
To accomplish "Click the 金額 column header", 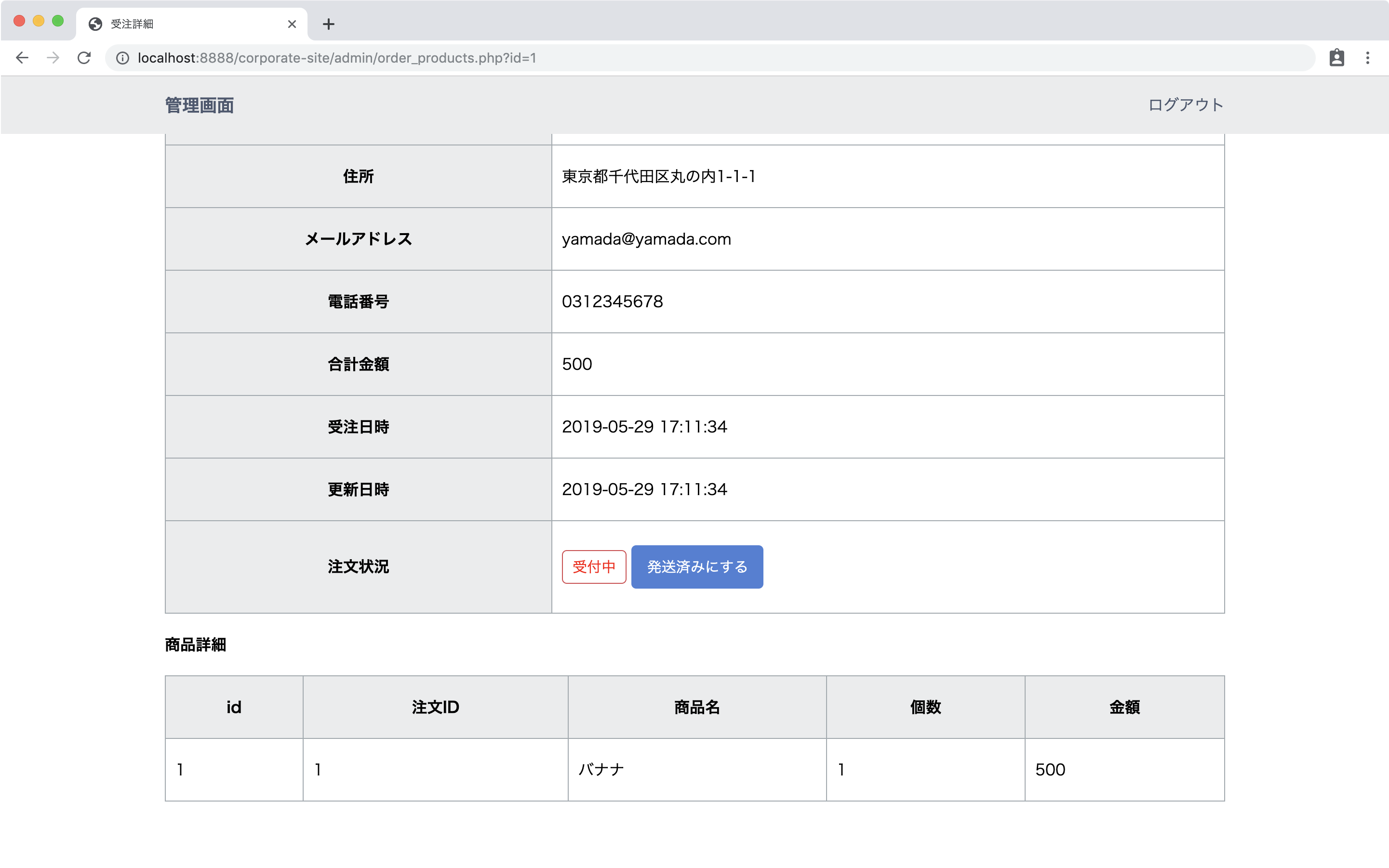I will click(1124, 707).
